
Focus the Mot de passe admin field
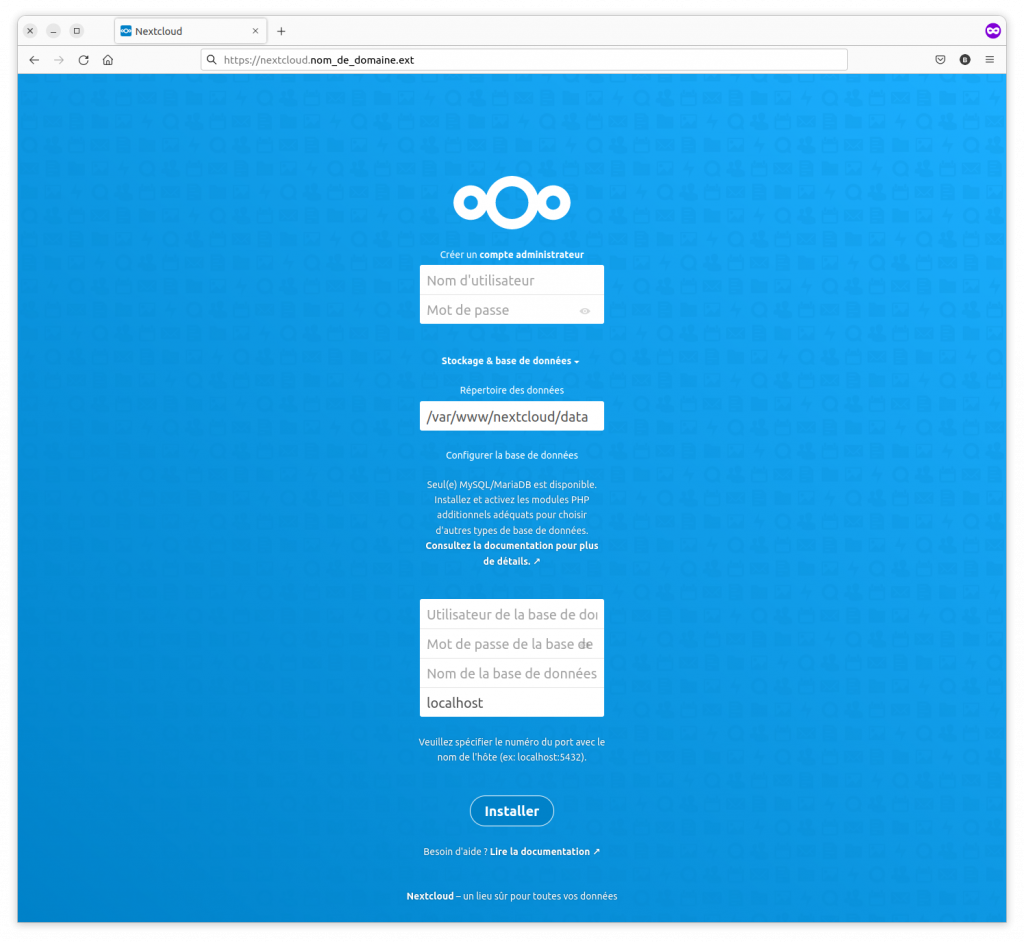pos(512,310)
